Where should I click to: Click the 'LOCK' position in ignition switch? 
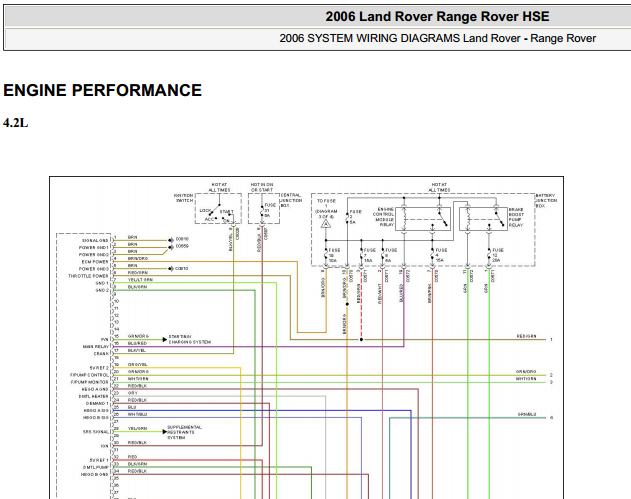point(205,210)
